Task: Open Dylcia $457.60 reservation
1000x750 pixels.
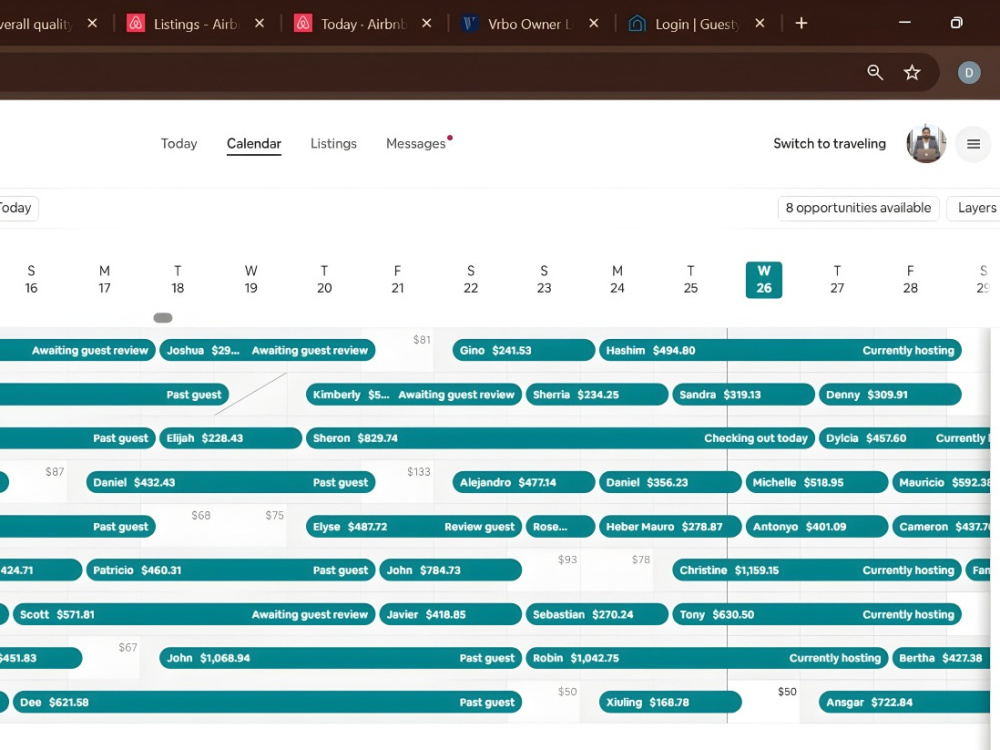Action: pos(905,438)
